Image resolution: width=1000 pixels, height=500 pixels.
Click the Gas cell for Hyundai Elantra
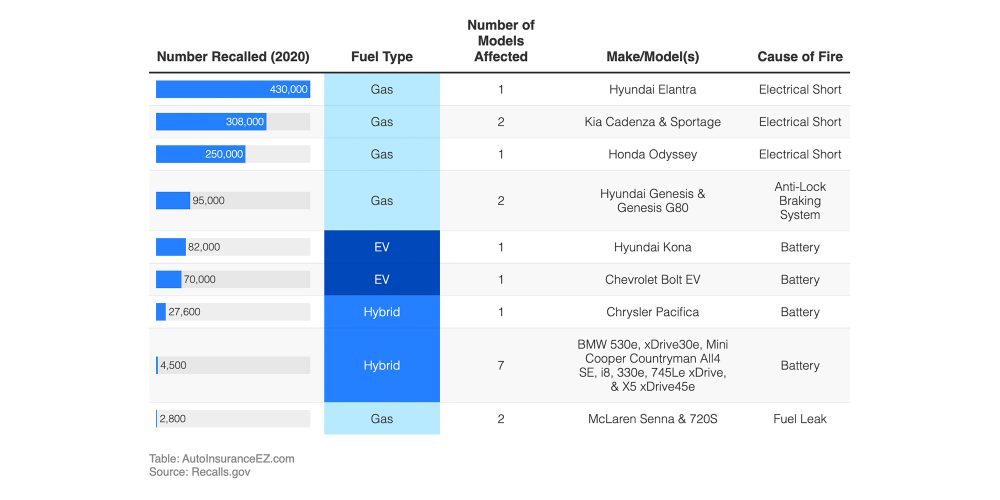pyautogui.click(x=381, y=90)
